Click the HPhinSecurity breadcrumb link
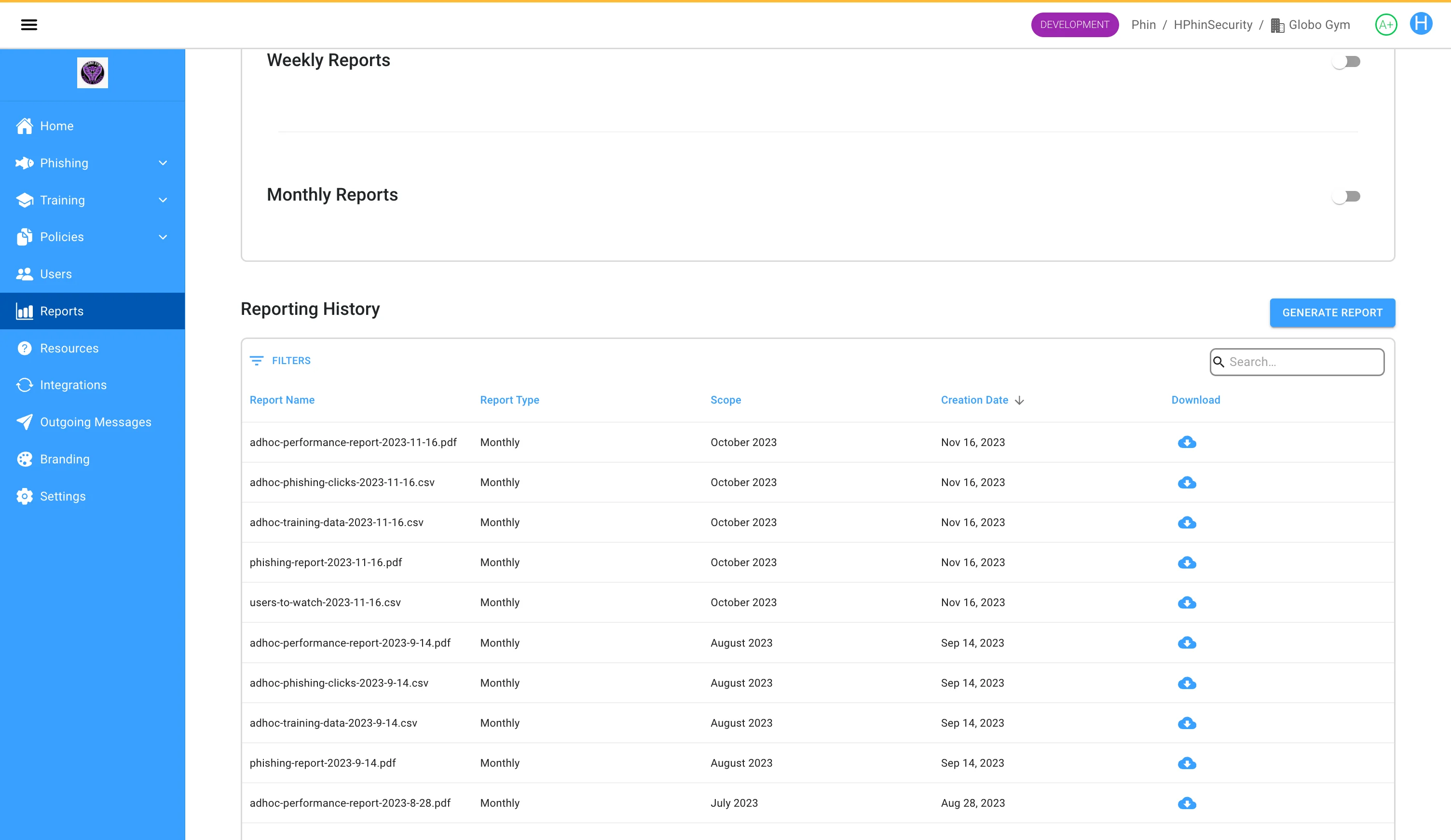Viewport: 1451px width, 840px height. [x=1213, y=25]
